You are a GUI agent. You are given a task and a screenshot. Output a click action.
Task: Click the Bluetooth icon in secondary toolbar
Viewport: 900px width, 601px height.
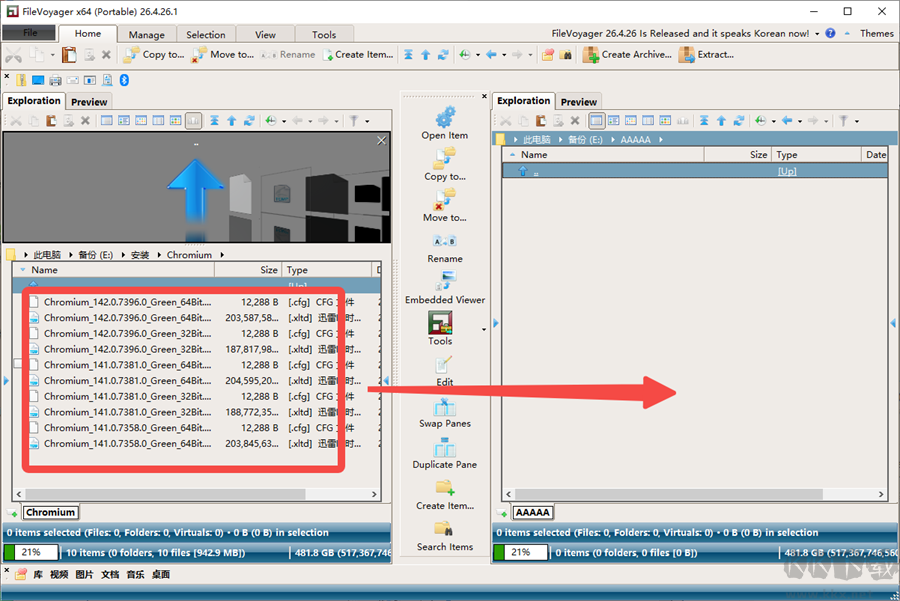click(x=124, y=80)
